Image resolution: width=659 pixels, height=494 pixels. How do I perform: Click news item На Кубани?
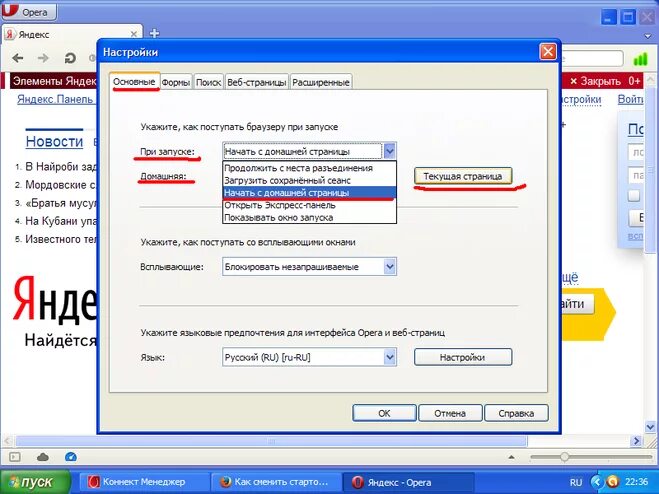(61, 221)
